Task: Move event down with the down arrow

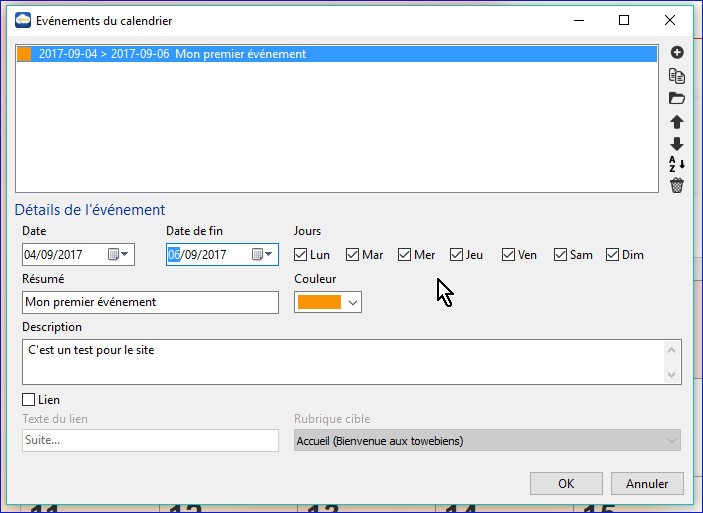Action: [677, 144]
